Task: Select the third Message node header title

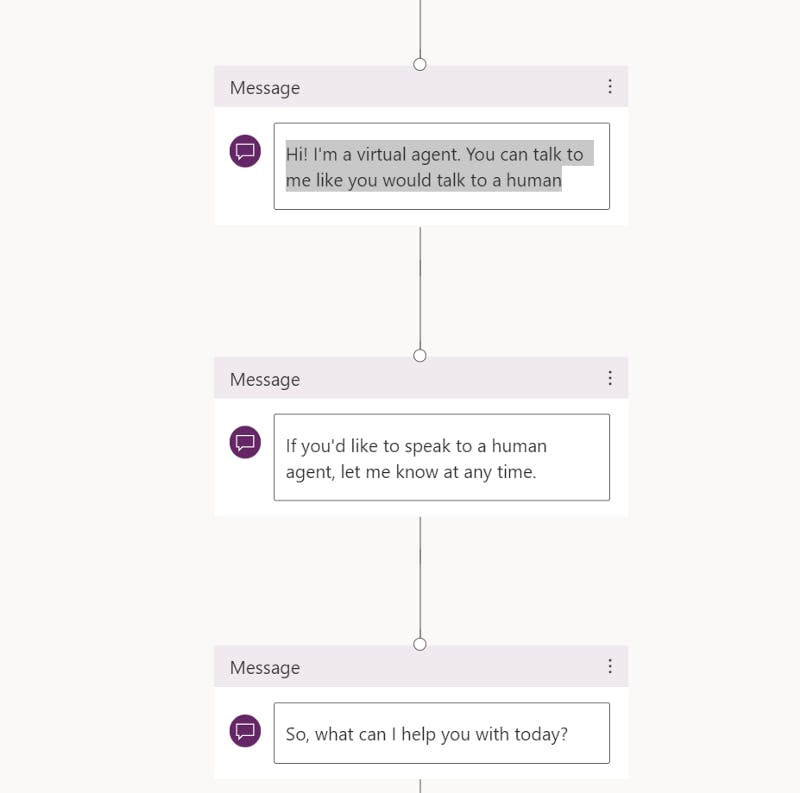Action: pos(265,668)
